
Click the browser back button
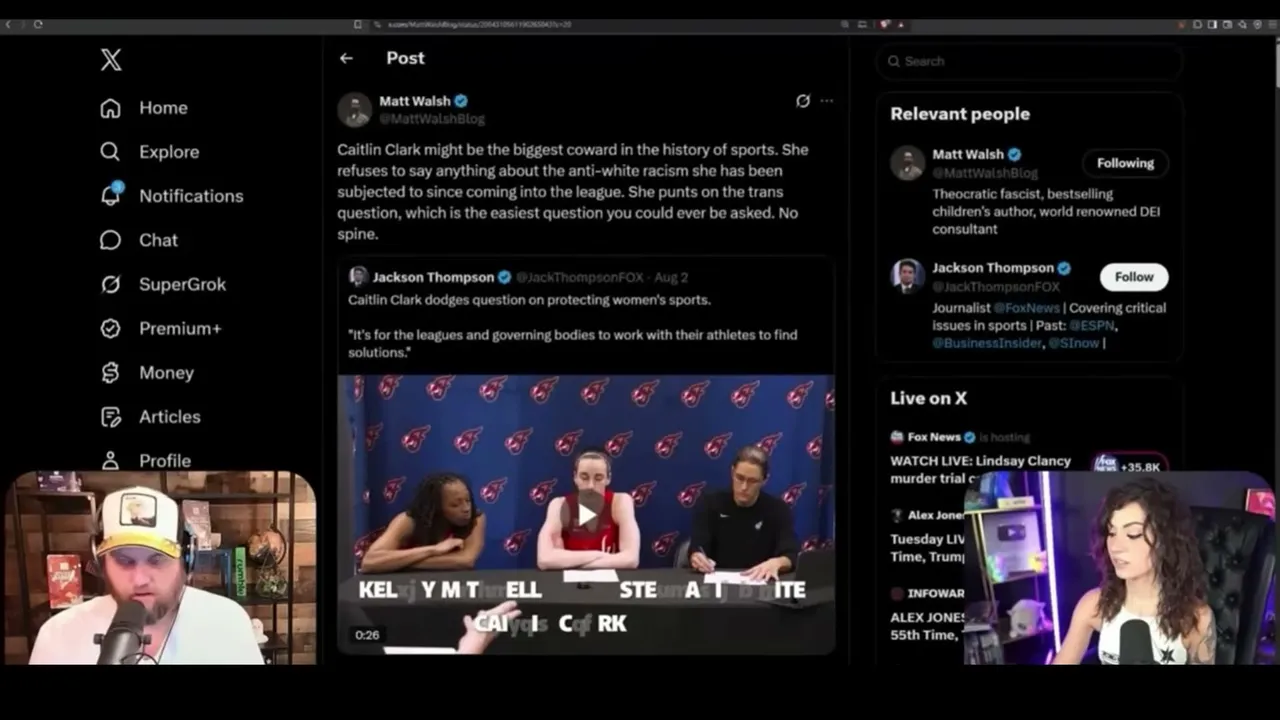tap(9, 24)
